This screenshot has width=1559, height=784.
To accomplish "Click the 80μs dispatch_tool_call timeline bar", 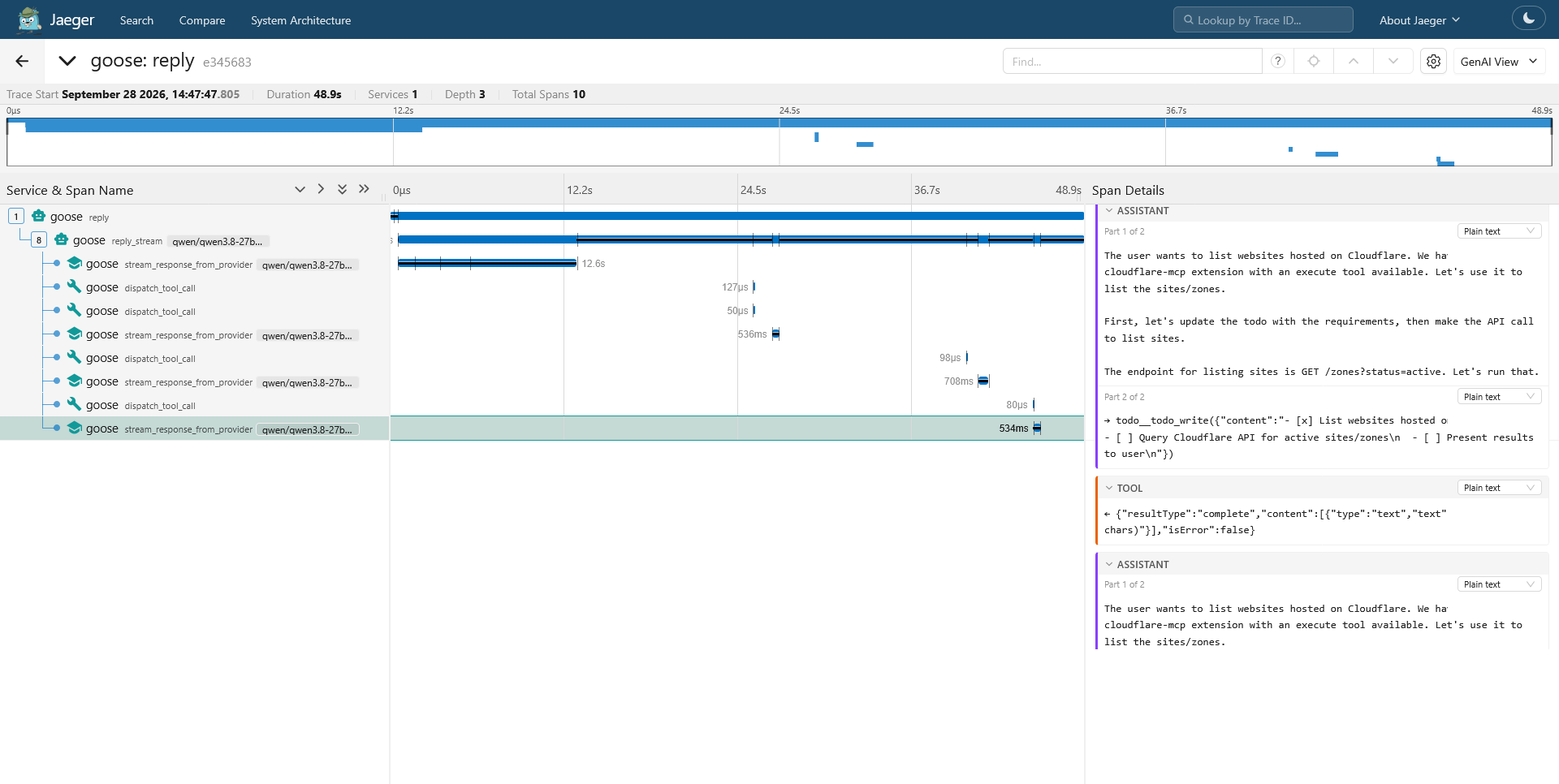I will (x=1034, y=404).
